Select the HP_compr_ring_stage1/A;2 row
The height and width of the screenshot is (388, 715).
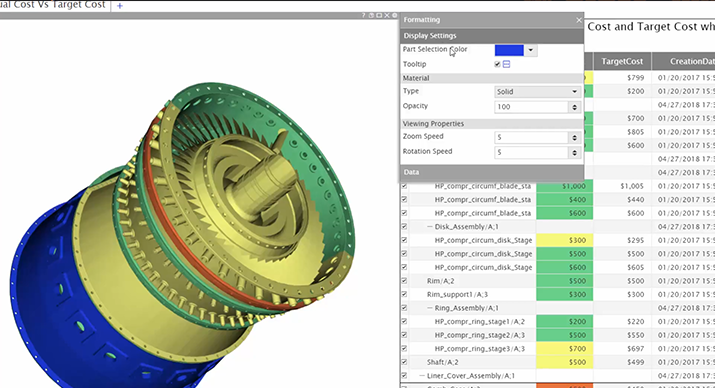coord(479,321)
